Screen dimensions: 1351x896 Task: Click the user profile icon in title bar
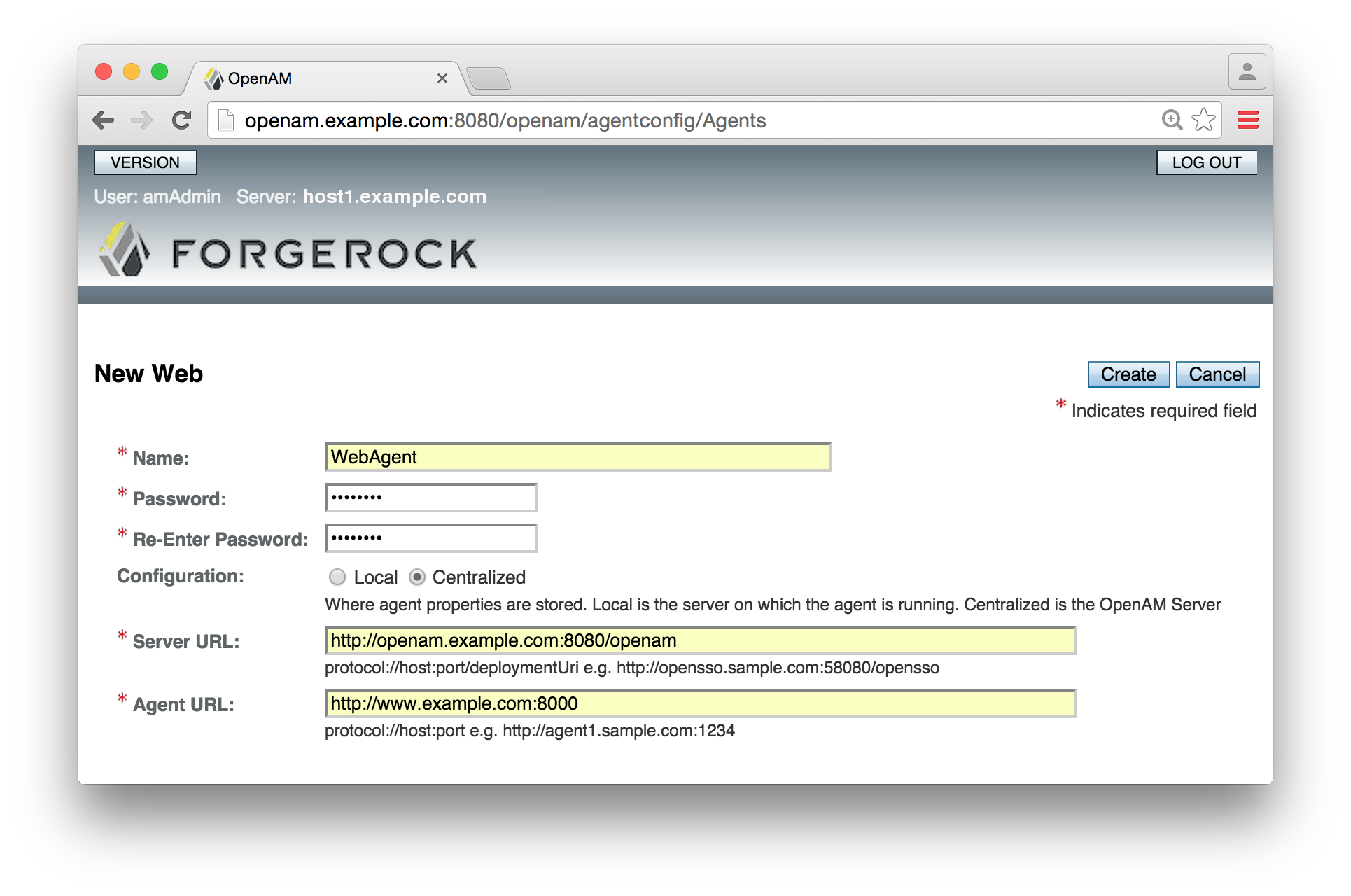point(1247,71)
